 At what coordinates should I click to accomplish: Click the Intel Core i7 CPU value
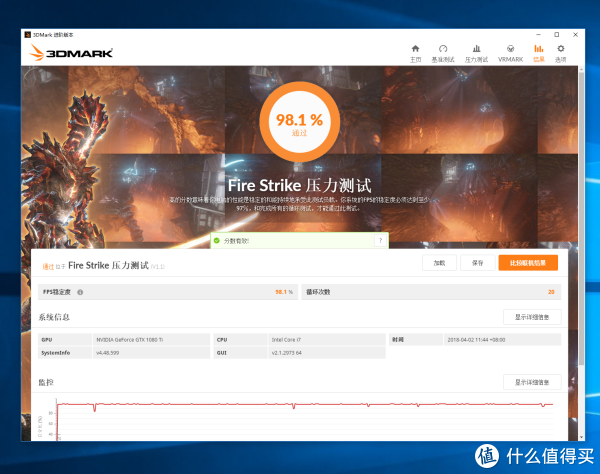(286, 340)
